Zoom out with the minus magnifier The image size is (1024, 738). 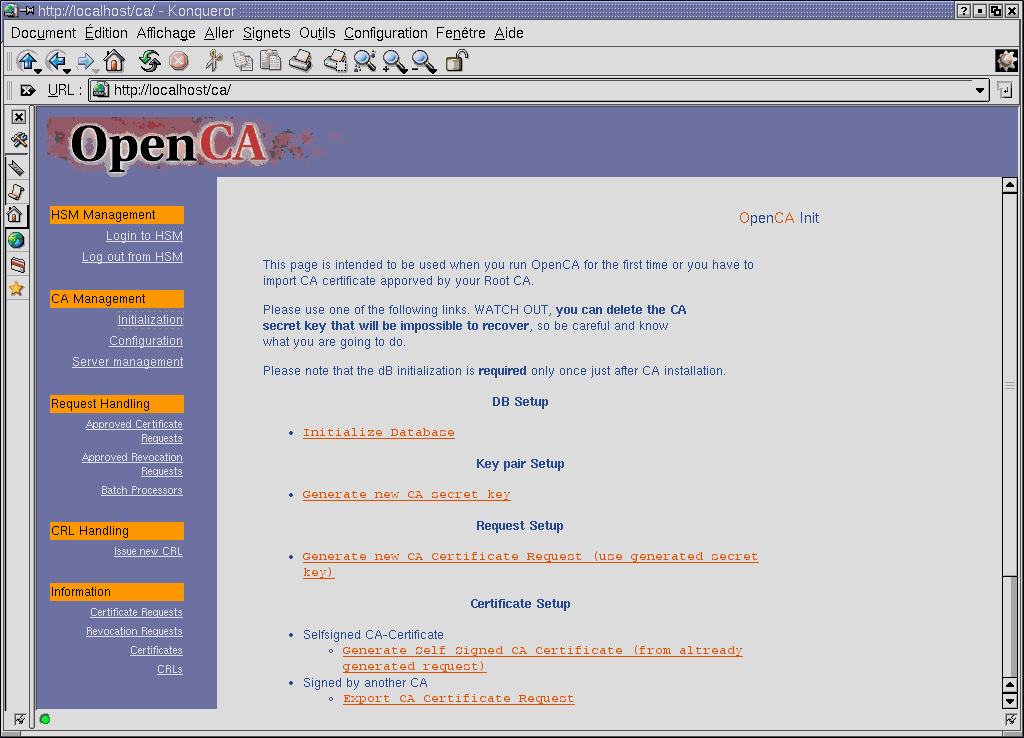(424, 61)
